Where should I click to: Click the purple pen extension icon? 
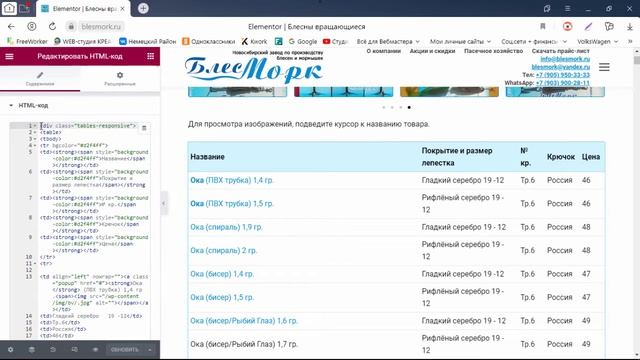tap(588, 27)
